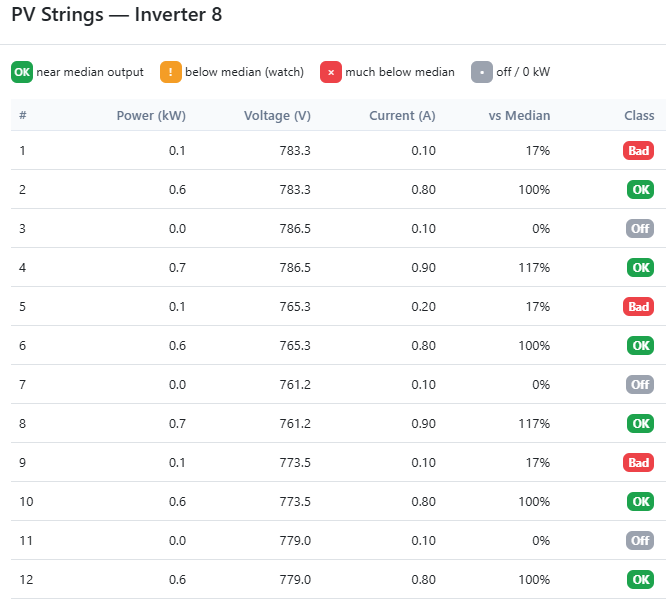
Task: Click the gray off / 0 kW icon
Action: 482,72
